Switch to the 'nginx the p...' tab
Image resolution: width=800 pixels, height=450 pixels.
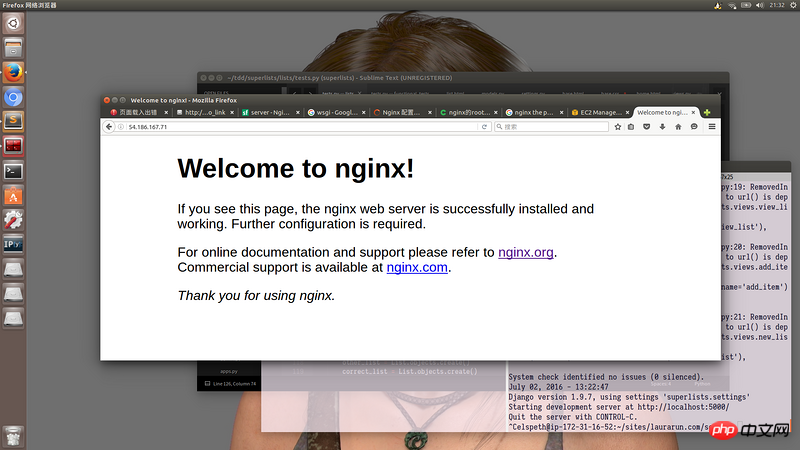(533, 112)
